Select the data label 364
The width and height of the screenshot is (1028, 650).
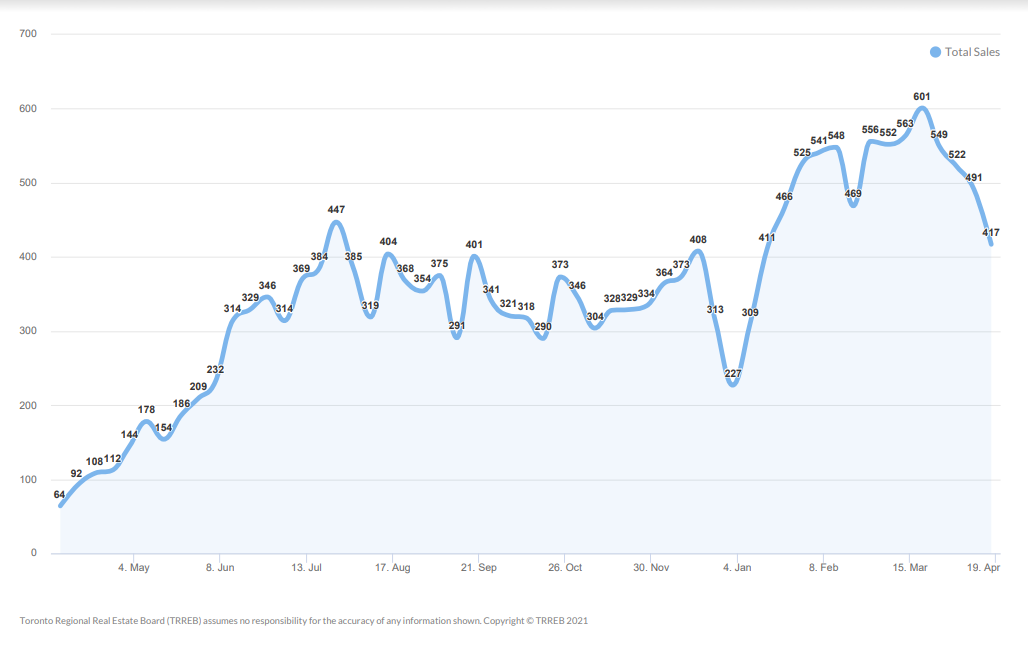(664, 272)
